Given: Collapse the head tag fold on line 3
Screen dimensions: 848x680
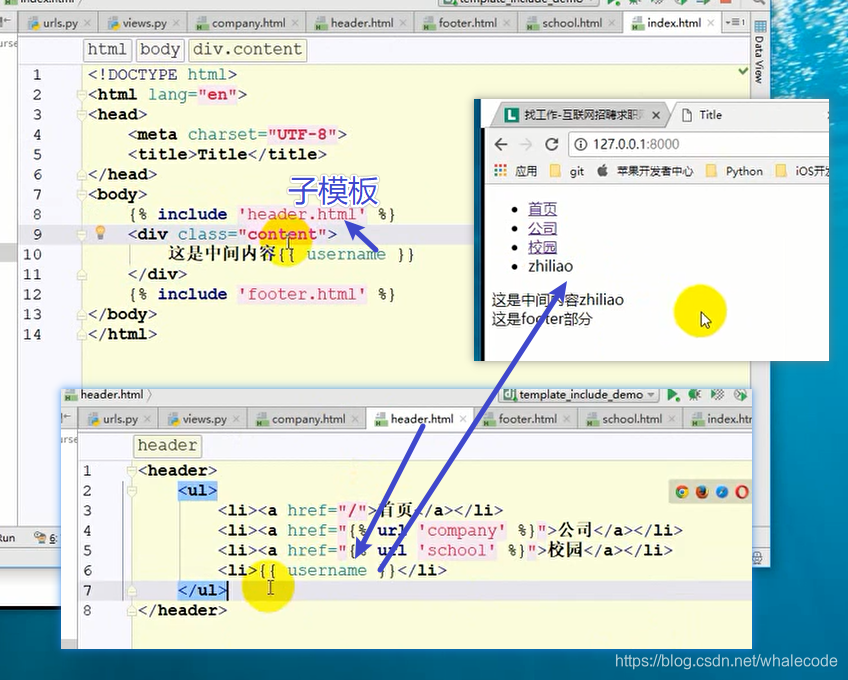Looking at the screenshot, I should point(82,115).
